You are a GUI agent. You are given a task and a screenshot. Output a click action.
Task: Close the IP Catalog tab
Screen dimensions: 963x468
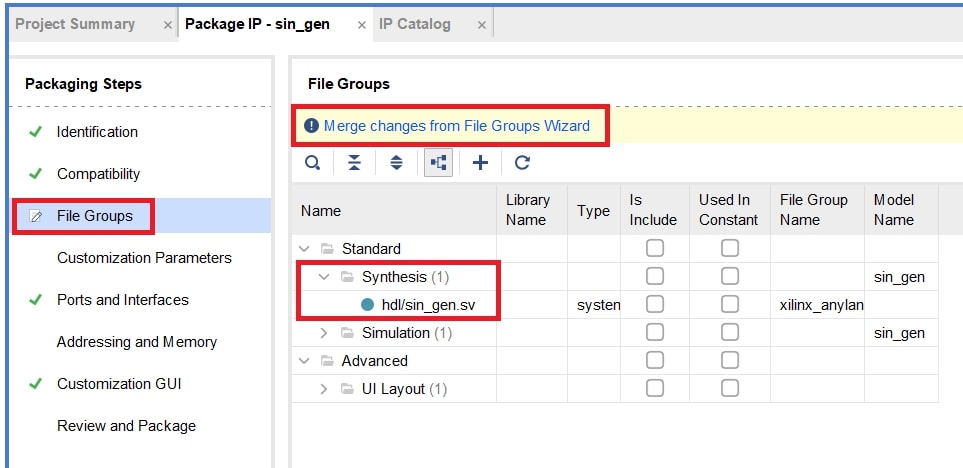(482, 25)
